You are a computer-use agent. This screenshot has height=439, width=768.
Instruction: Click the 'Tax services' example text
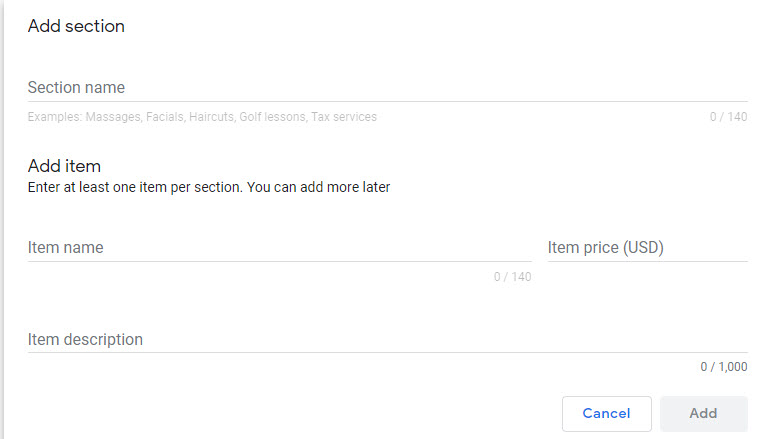(x=344, y=117)
